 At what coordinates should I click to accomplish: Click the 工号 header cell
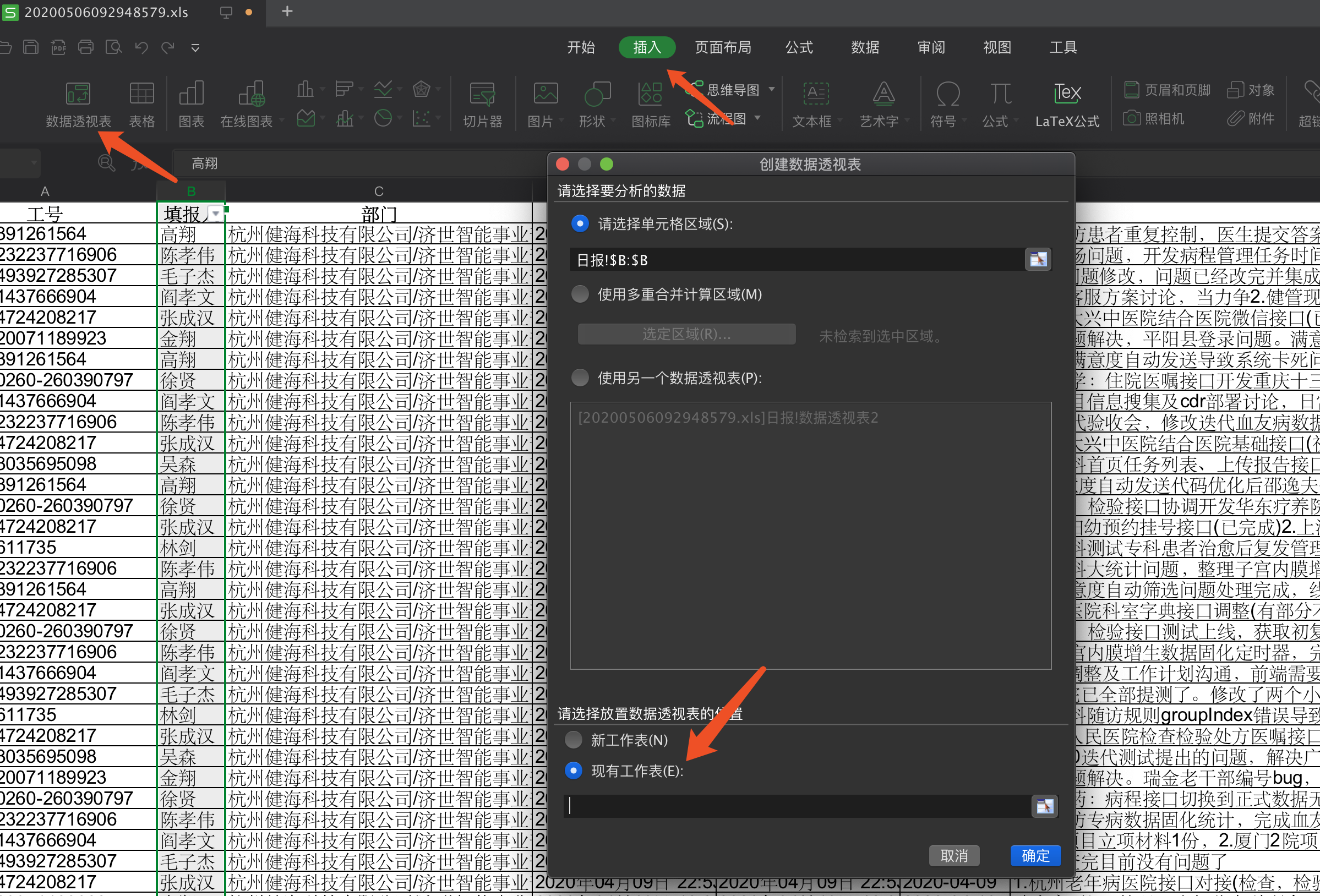pyautogui.click(x=45, y=214)
